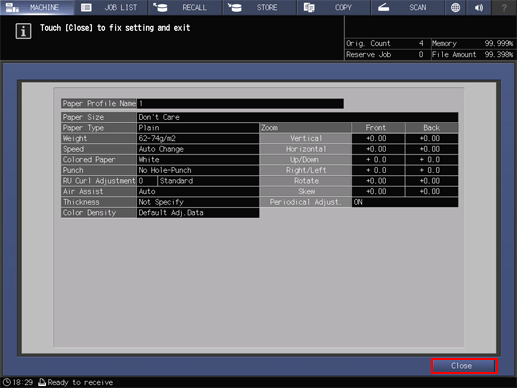Click the Periodical Adjust. label
The height and width of the screenshot is (388, 517).
(x=306, y=202)
